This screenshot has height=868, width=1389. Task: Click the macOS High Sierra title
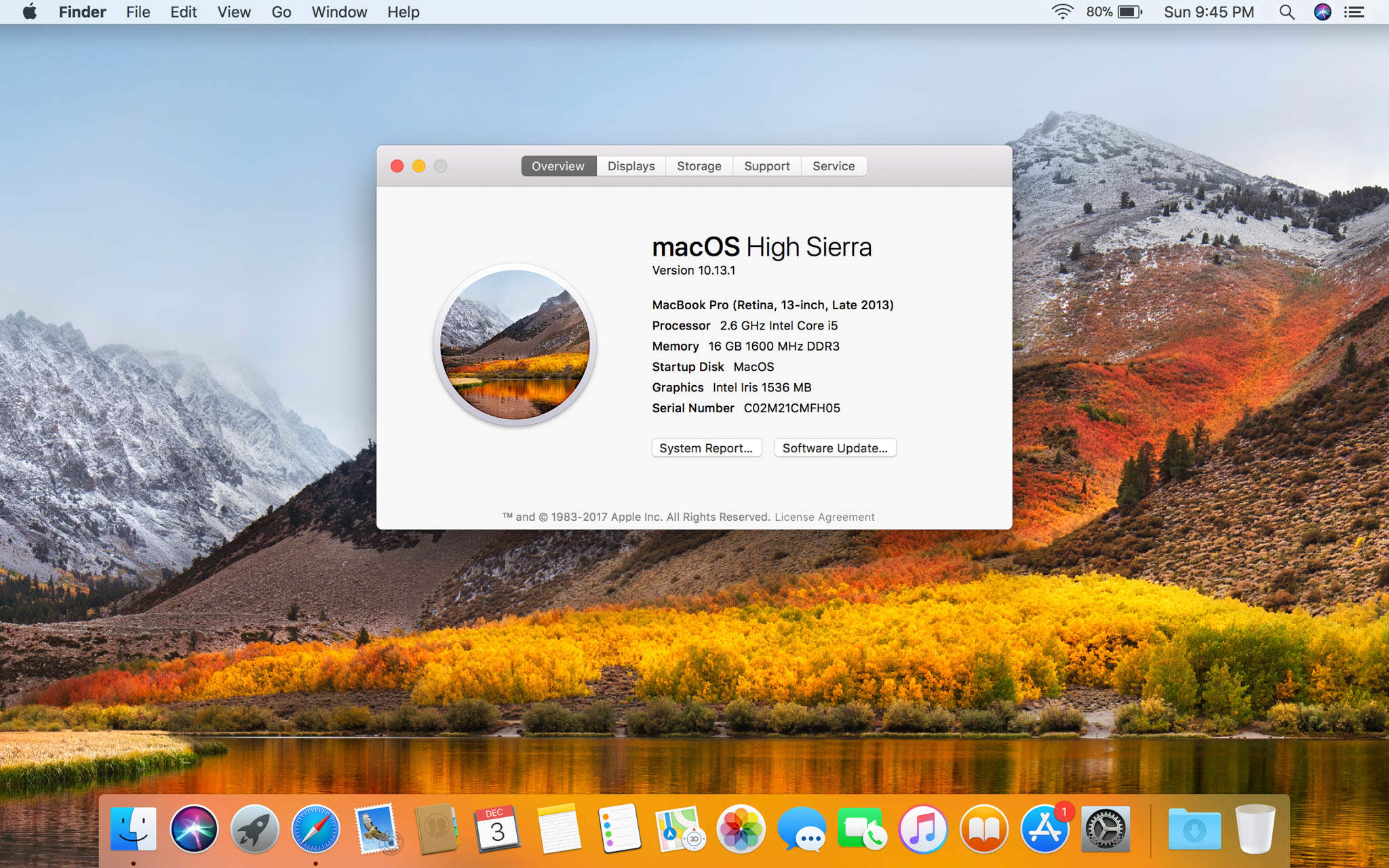click(x=762, y=247)
